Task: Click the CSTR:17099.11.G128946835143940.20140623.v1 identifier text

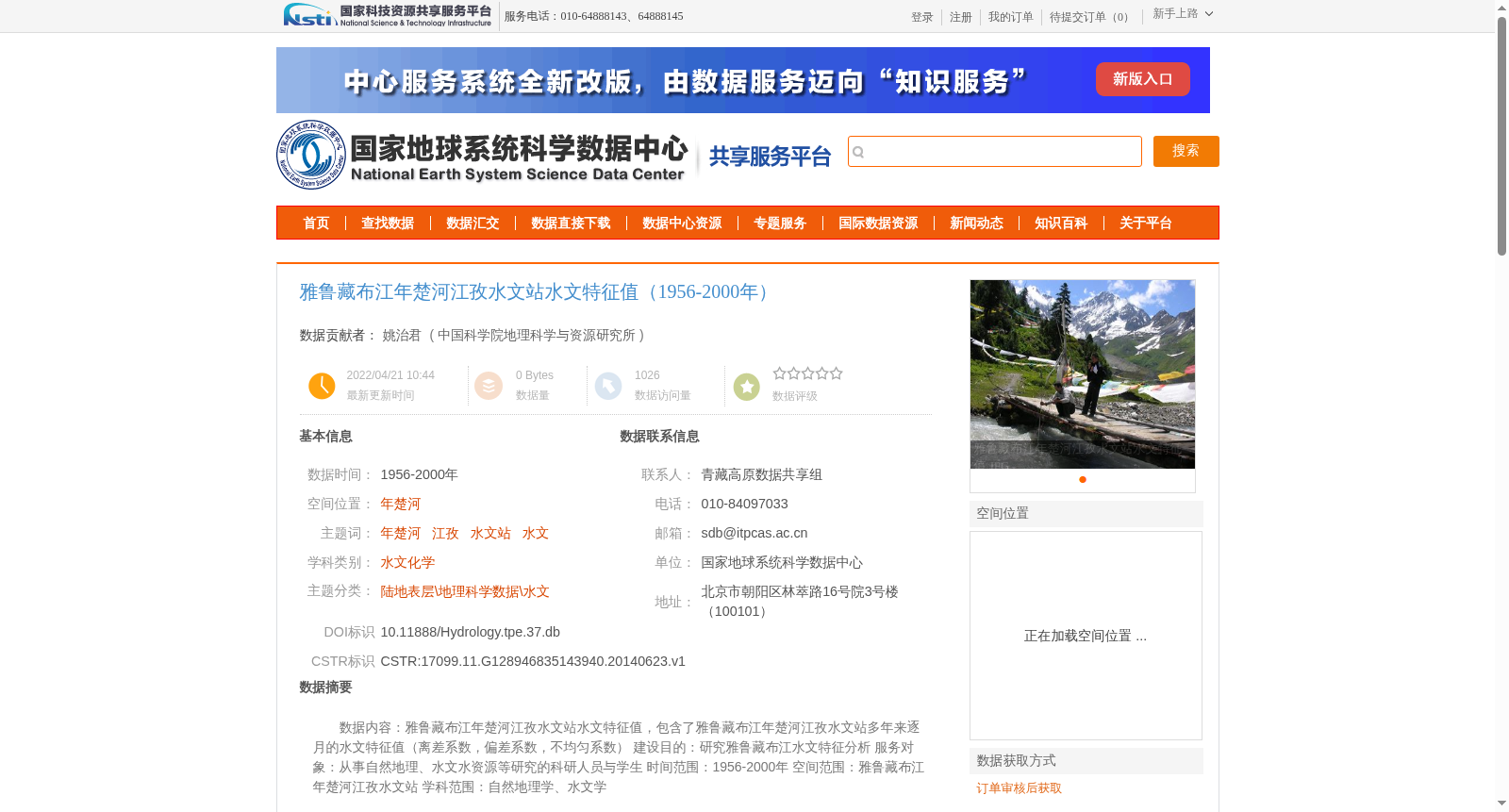Action: pyautogui.click(x=533, y=662)
